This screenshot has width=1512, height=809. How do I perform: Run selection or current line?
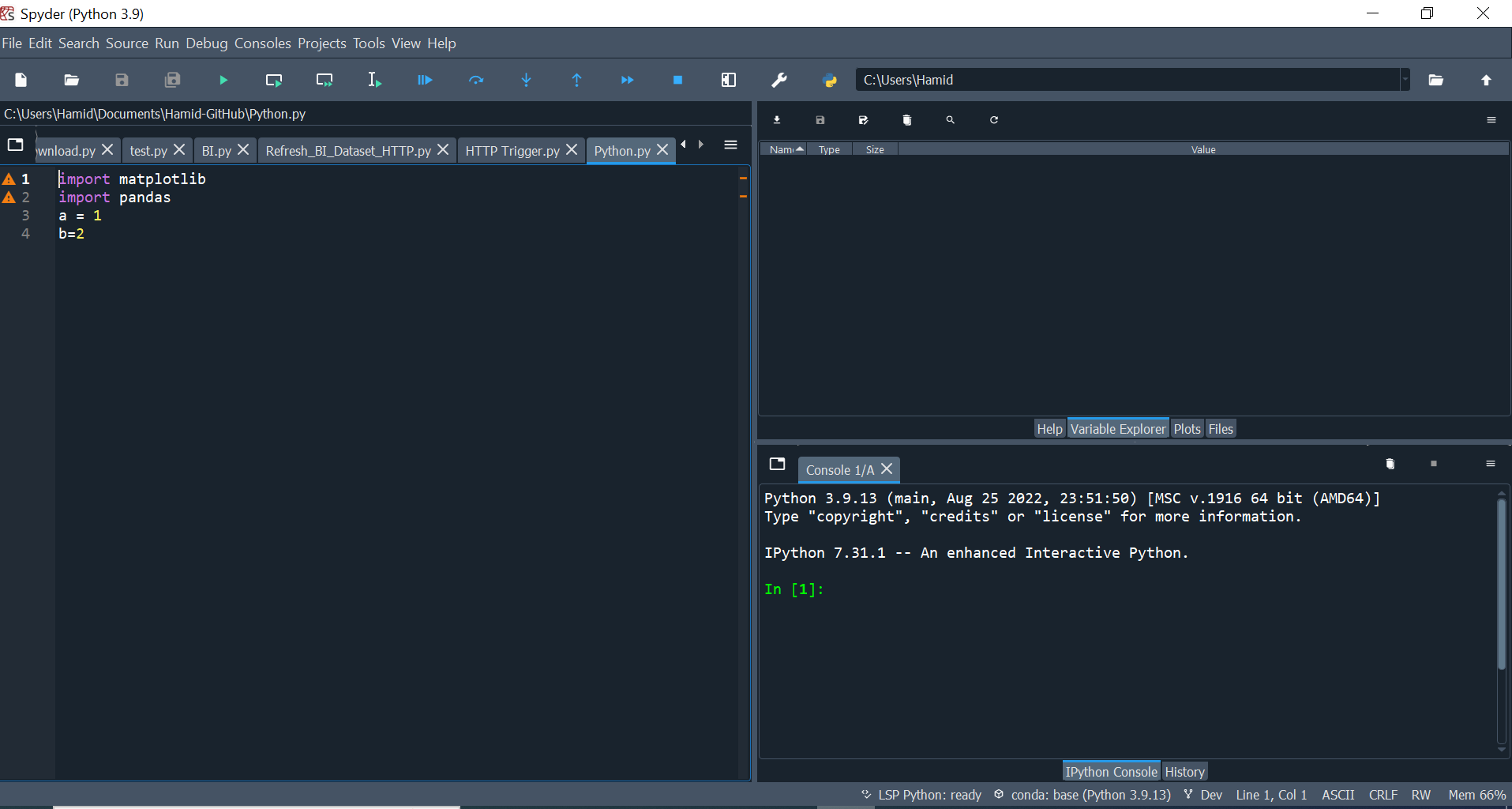pos(374,80)
